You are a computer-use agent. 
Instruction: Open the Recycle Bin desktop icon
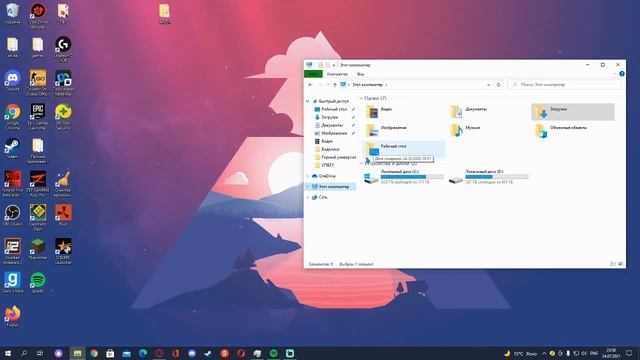pos(12,13)
